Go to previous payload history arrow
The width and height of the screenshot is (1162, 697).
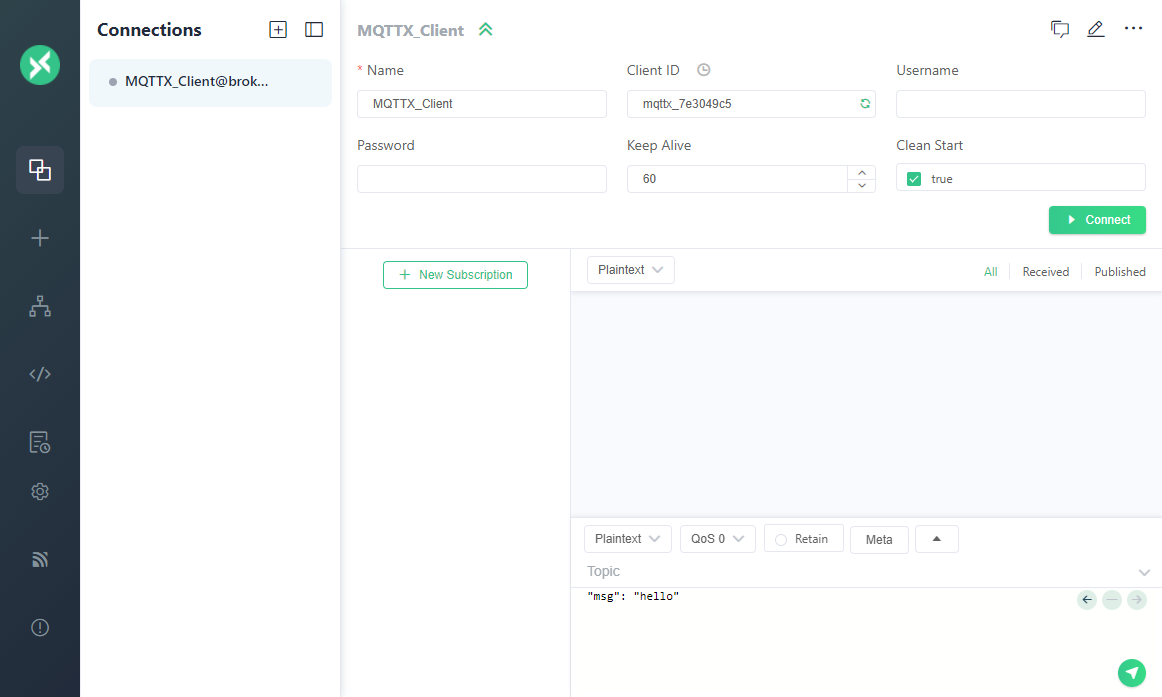click(1087, 600)
